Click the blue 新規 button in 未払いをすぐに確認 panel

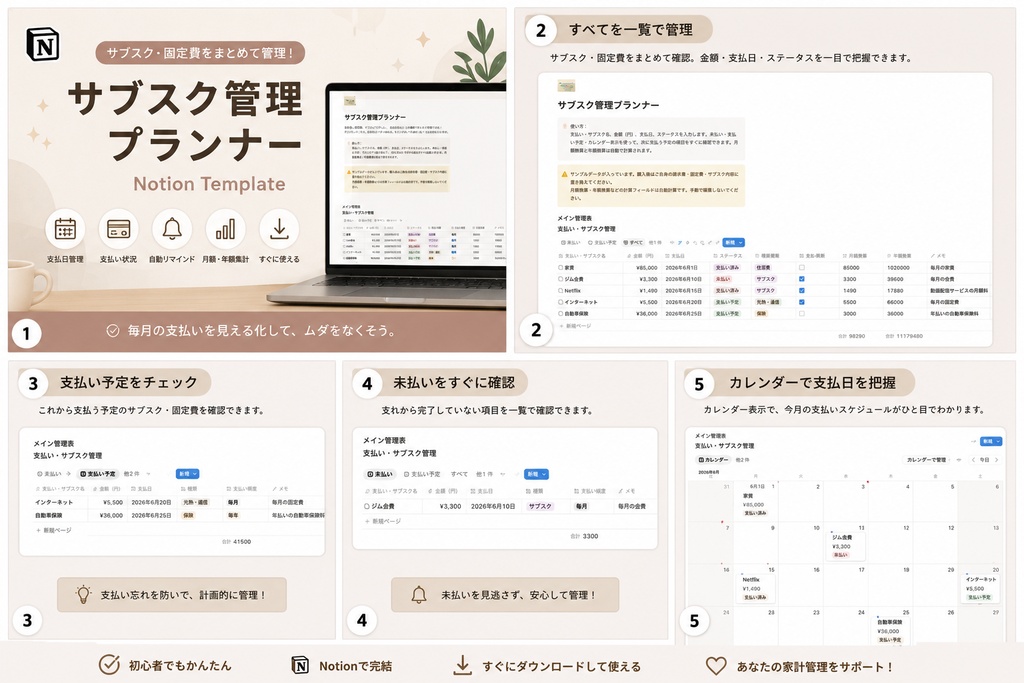tap(537, 474)
